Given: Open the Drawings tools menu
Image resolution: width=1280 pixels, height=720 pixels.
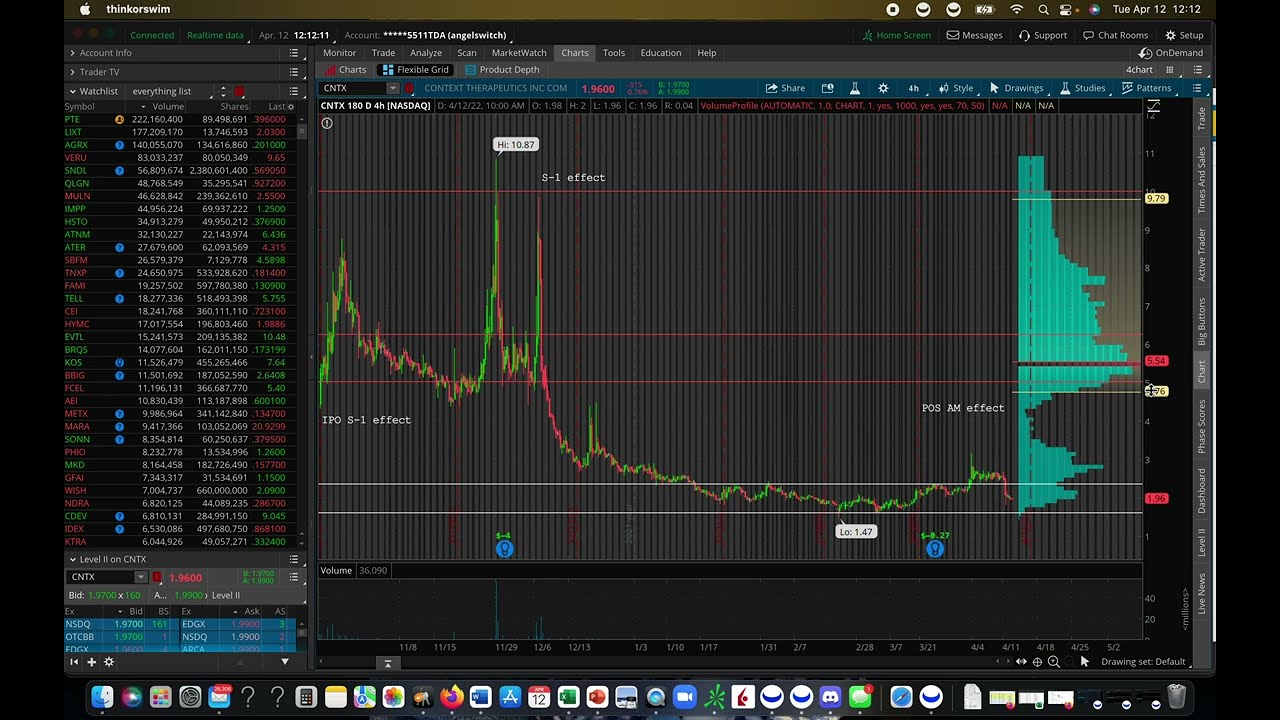Looking at the screenshot, I should pos(1016,88).
